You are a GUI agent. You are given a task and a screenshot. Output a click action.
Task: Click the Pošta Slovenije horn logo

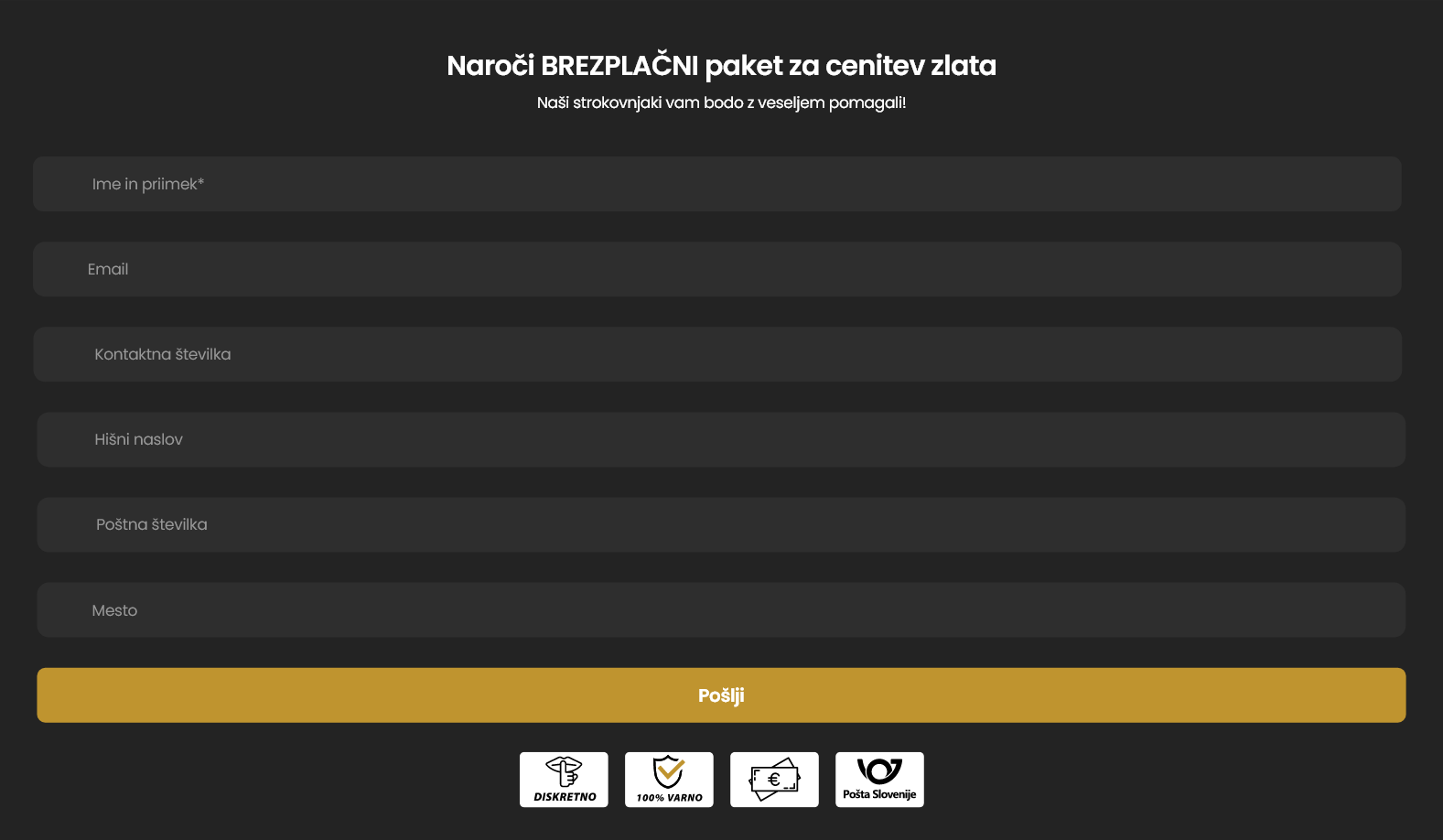coord(879,770)
